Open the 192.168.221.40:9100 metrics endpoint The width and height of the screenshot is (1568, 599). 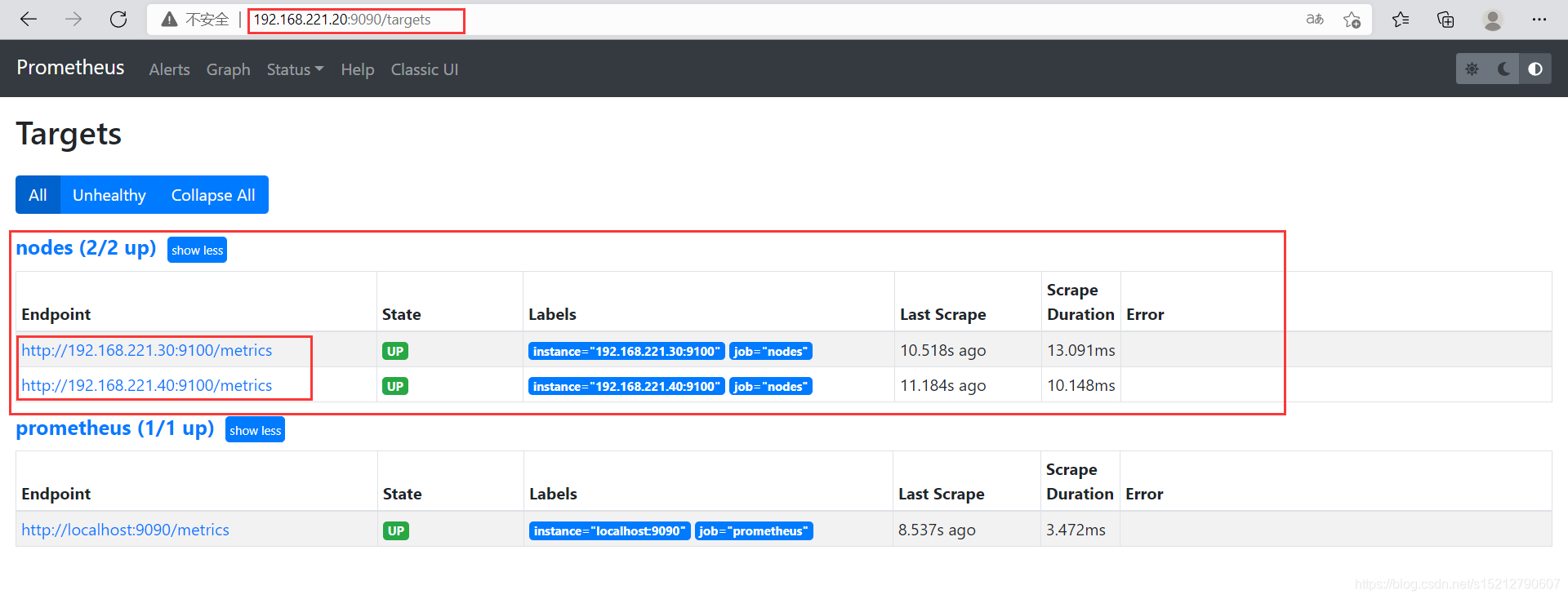pos(147,385)
